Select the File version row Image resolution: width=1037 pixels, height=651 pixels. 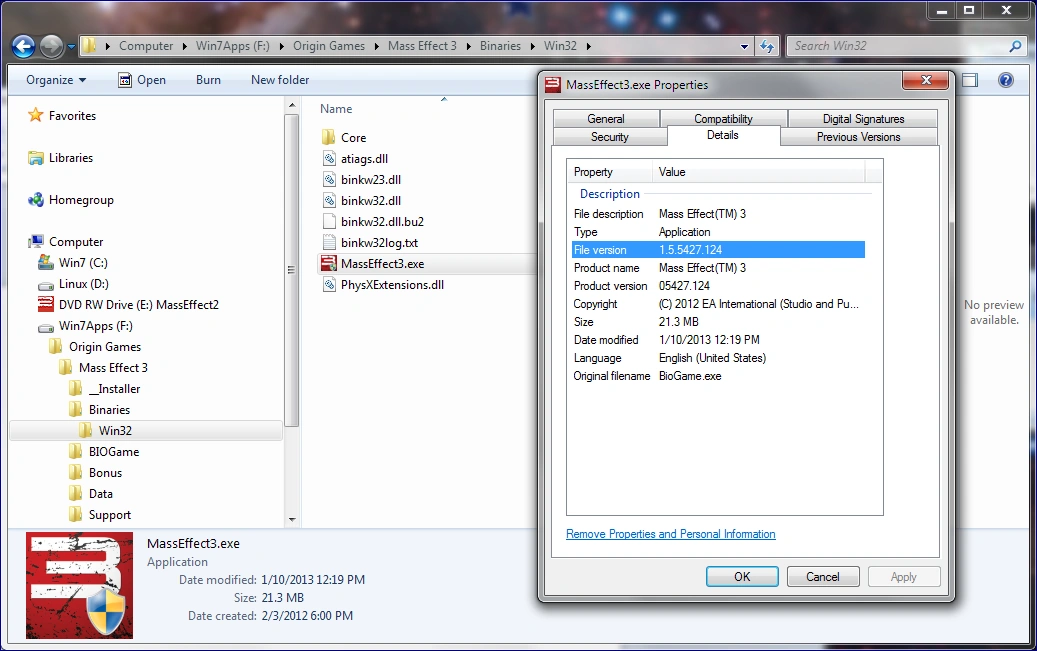tap(718, 250)
